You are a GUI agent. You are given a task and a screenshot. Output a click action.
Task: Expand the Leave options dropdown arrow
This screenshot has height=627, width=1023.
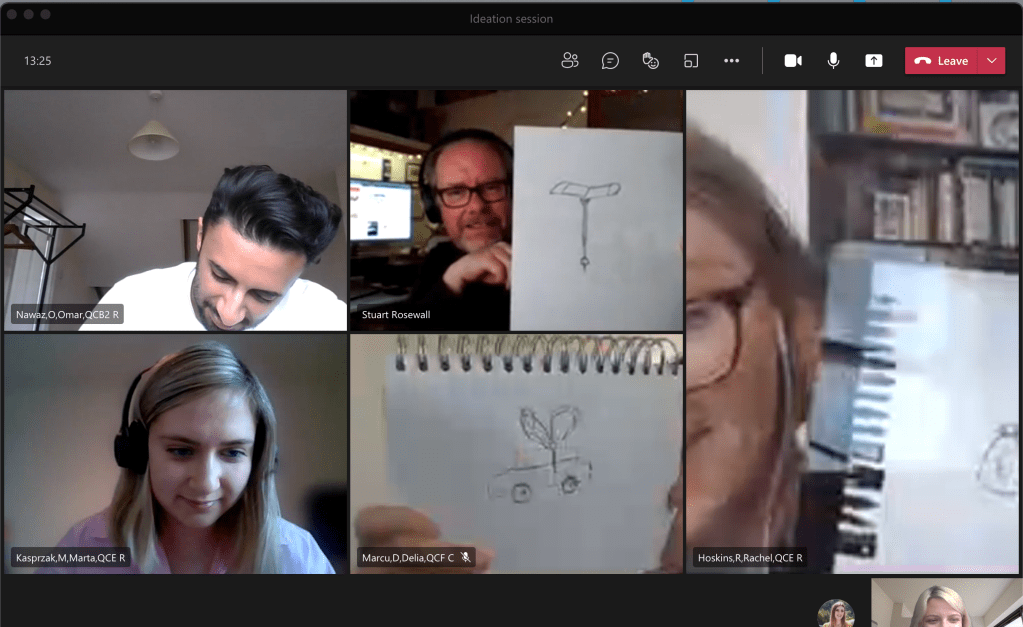click(x=991, y=61)
